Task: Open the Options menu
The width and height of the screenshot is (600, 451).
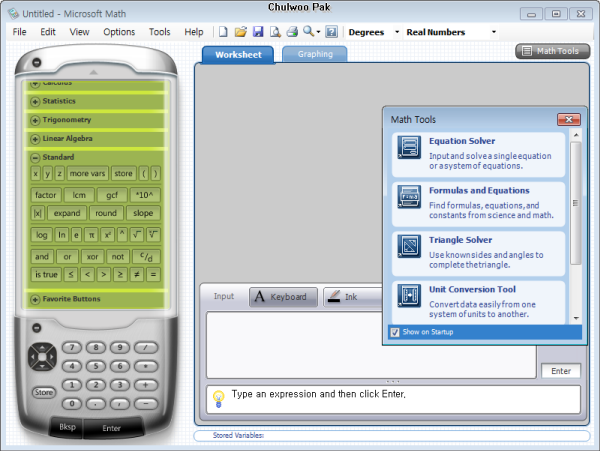Action: coord(119,32)
